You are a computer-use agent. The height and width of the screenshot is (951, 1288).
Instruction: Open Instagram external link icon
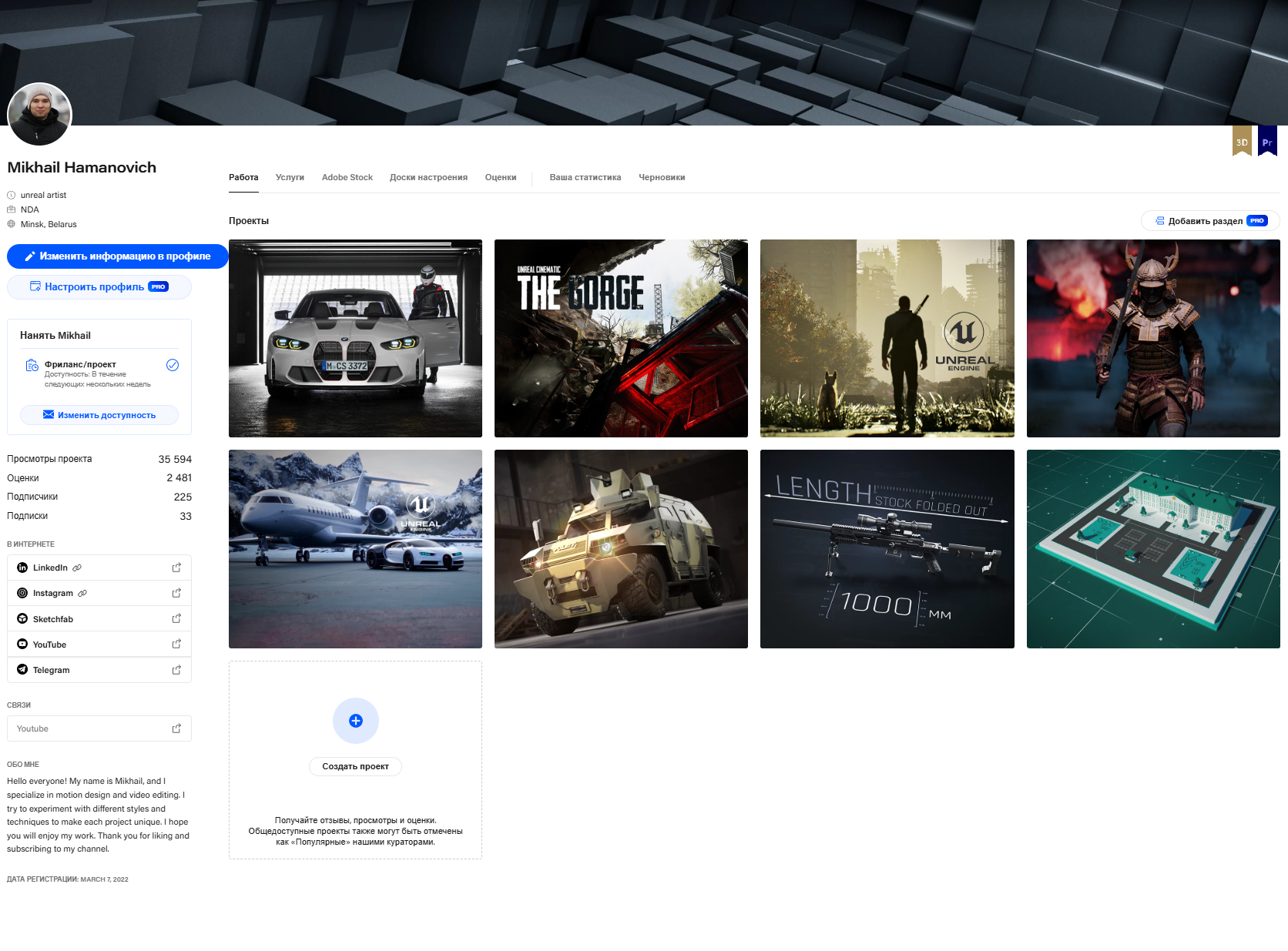pos(176,593)
